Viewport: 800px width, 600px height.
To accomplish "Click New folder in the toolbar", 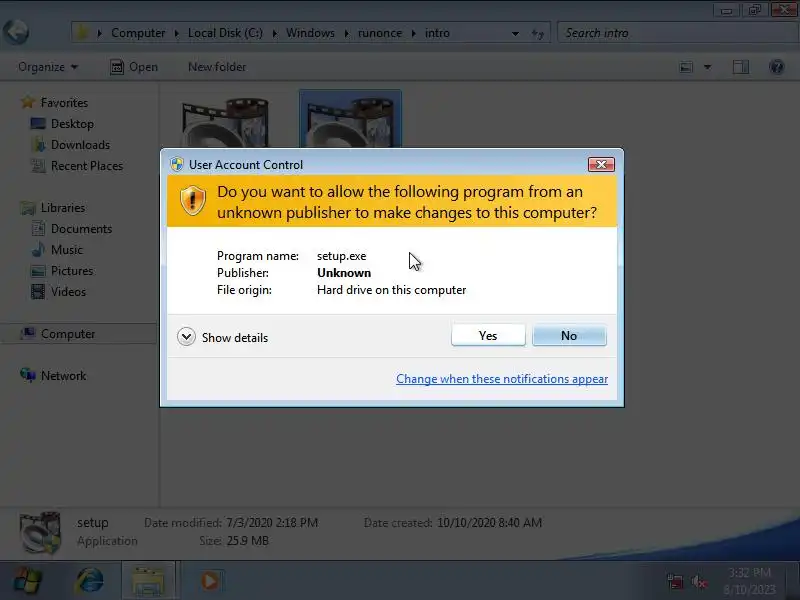I will [x=217, y=67].
